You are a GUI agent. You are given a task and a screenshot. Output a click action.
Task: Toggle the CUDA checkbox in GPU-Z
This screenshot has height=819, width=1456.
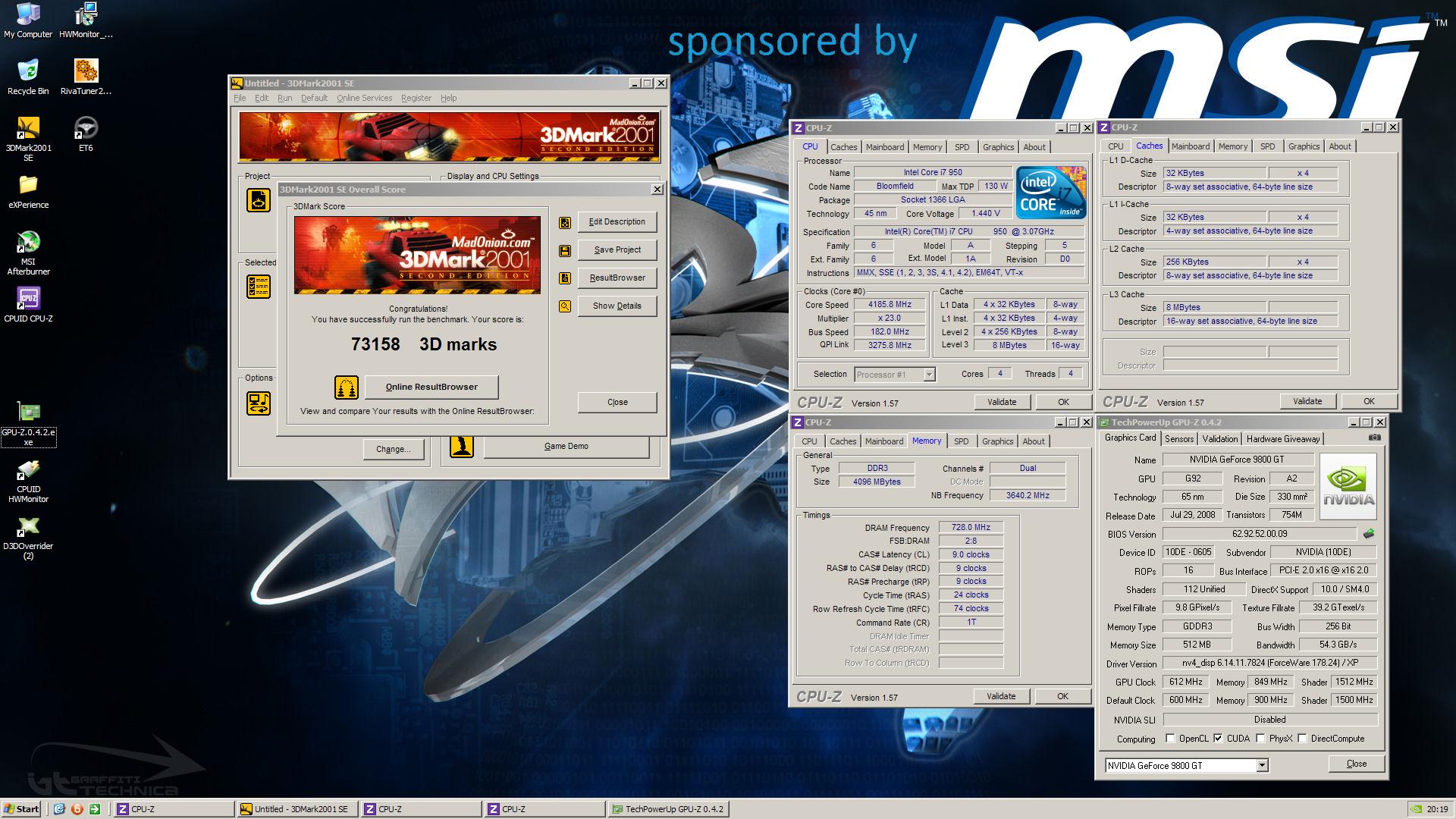click(1218, 738)
